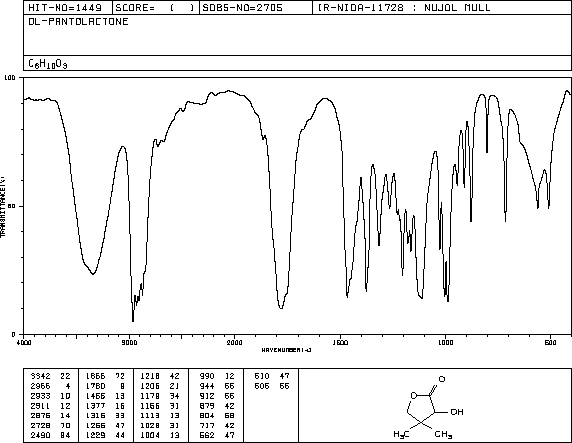The height and width of the screenshot is (443, 572).
Task: Click the 1004 wavenumber in the peak table
Action: 150,435
